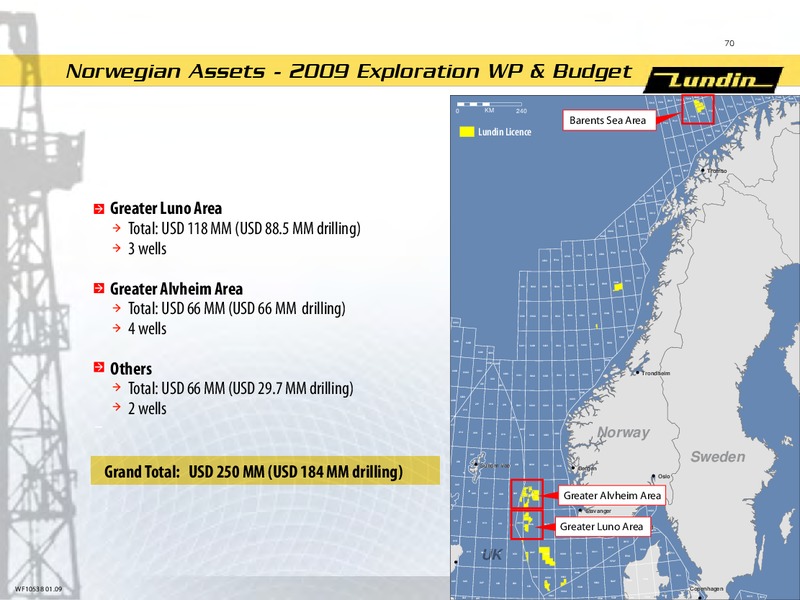Click the Norway country label on map
The width and height of the screenshot is (800, 600).
623,433
